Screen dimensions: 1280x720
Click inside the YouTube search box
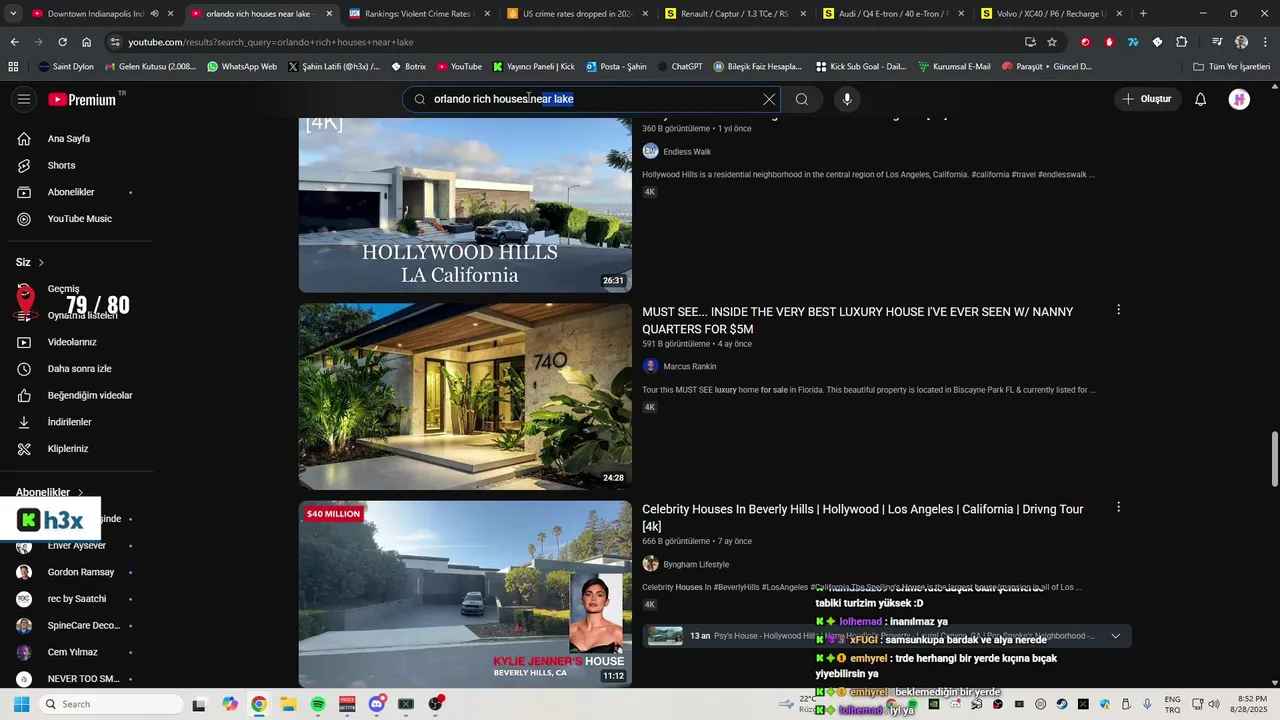(592, 99)
